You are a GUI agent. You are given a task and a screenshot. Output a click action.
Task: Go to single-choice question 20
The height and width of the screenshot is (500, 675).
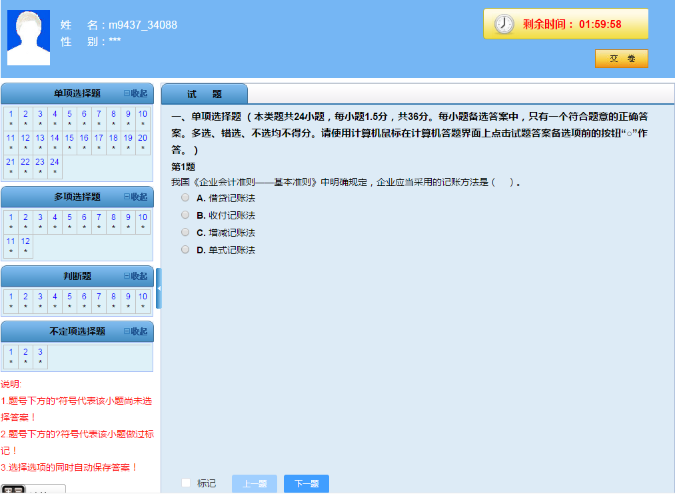pyautogui.click(x=142, y=142)
